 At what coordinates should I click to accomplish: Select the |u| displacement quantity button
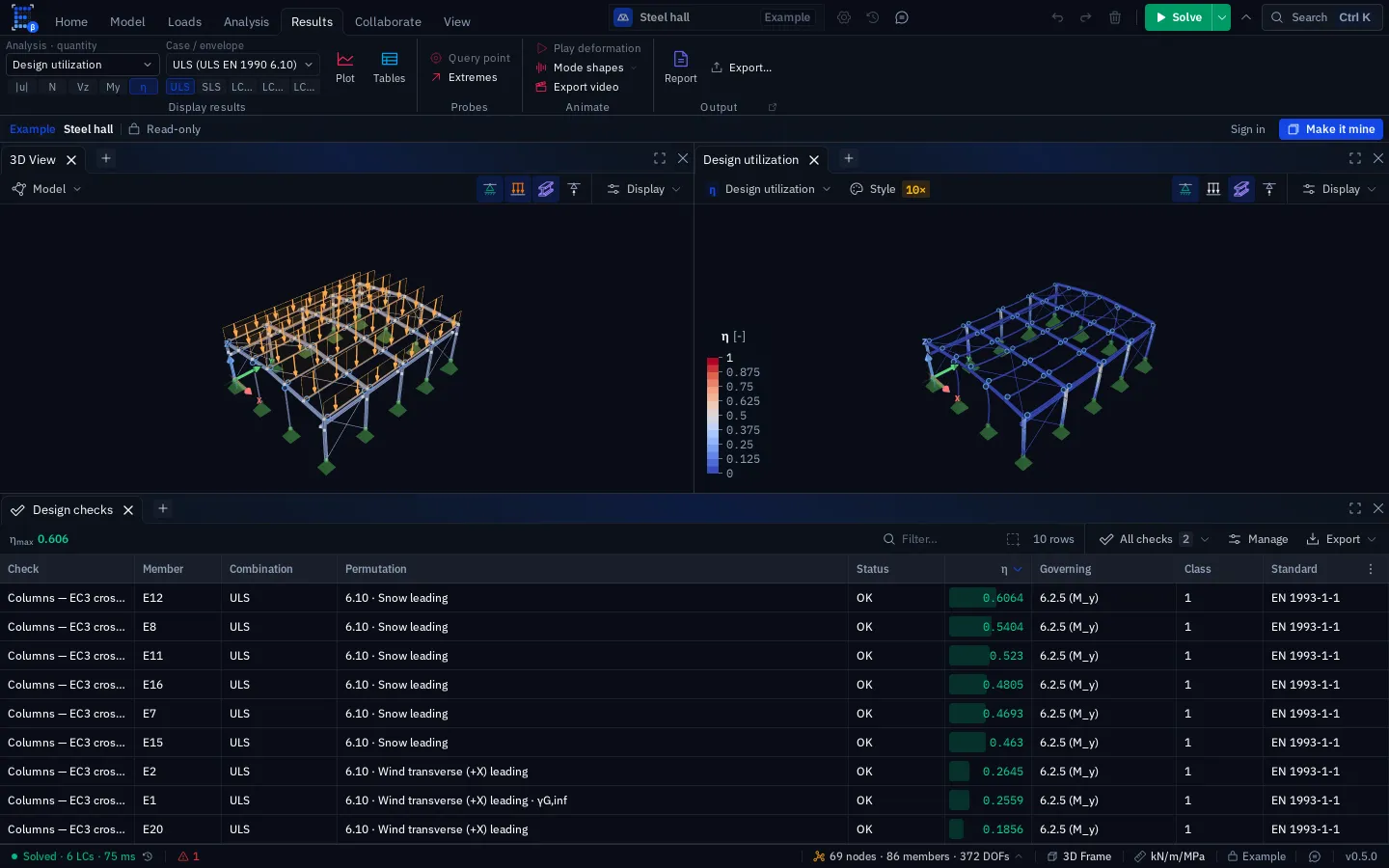(21, 87)
